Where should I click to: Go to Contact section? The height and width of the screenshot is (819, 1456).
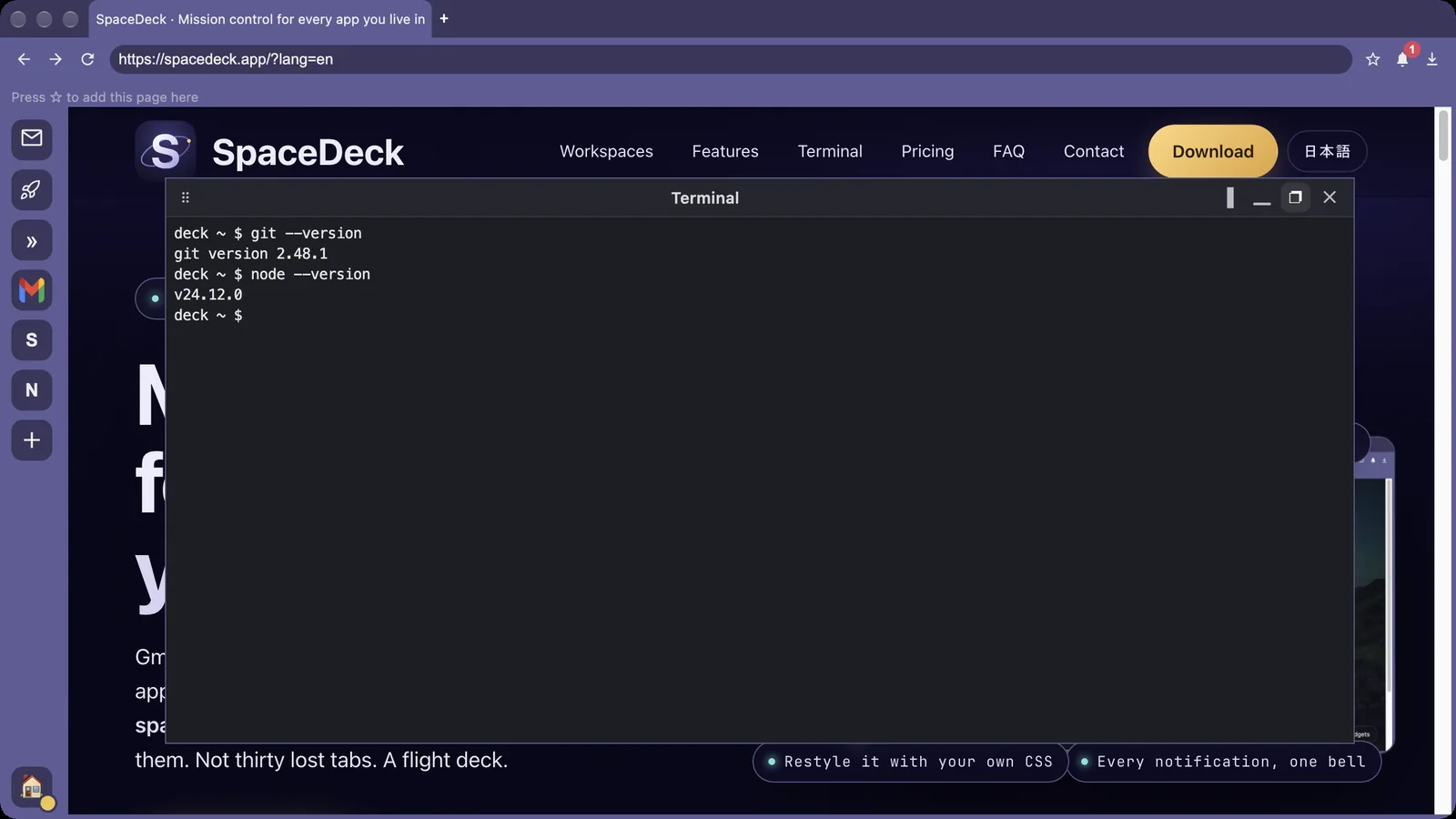1094,151
